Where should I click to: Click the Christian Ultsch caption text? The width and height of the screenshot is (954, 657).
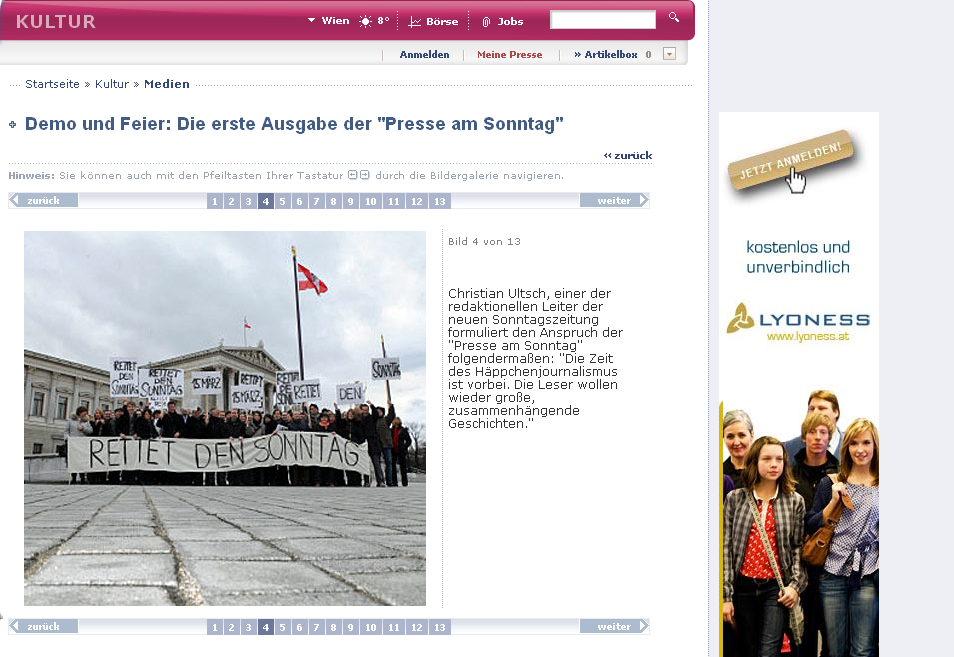coord(535,358)
